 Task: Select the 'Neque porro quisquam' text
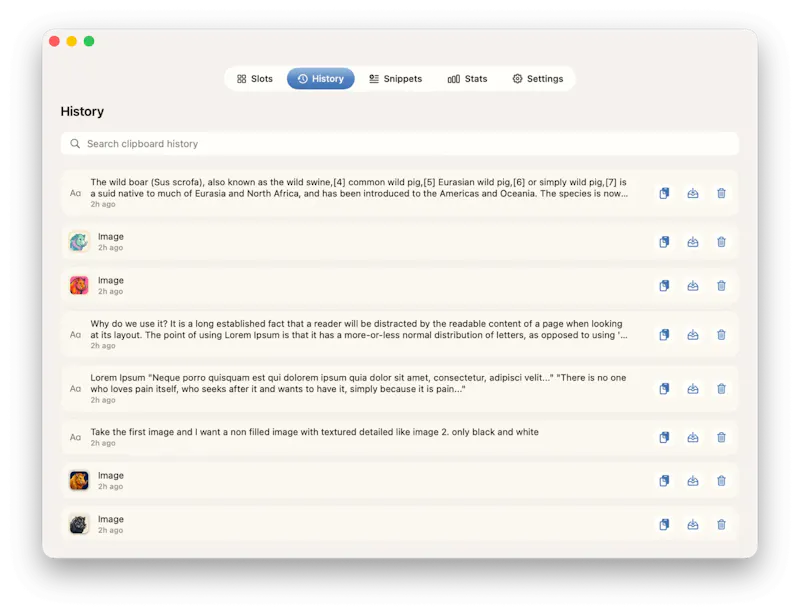[358, 383]
